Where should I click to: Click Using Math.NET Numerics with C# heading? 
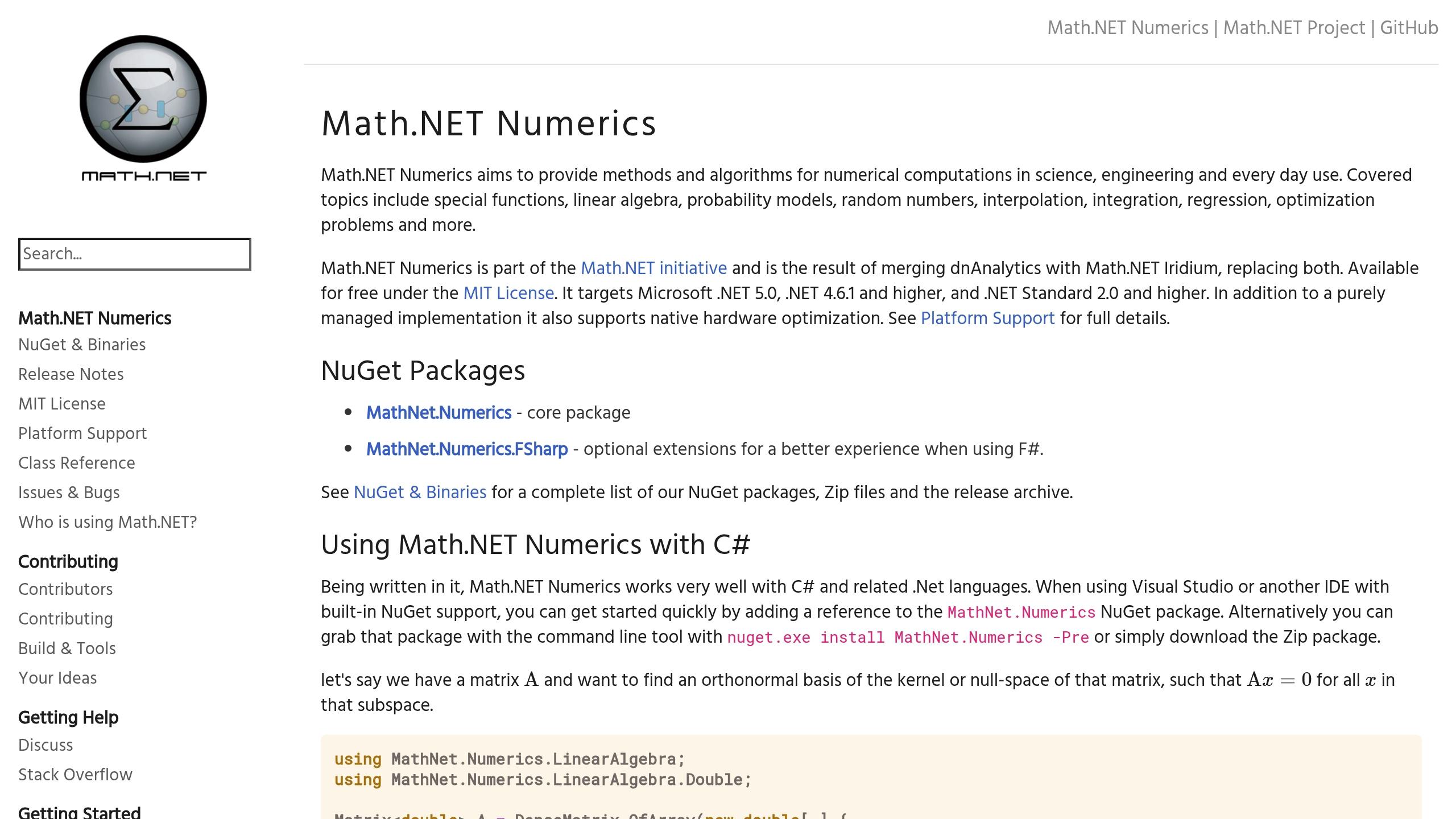point(535,545)
